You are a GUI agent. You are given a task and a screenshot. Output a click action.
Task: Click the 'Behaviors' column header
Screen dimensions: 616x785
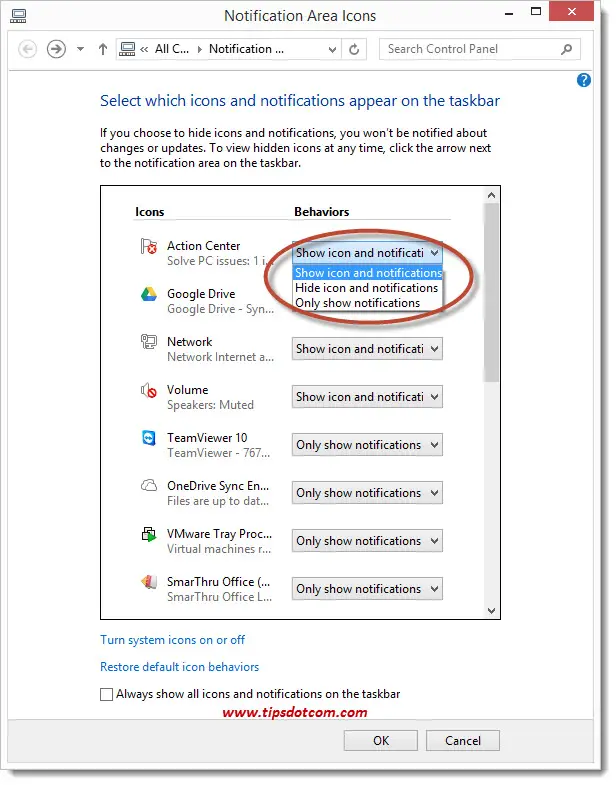click(x=322, y=212)
